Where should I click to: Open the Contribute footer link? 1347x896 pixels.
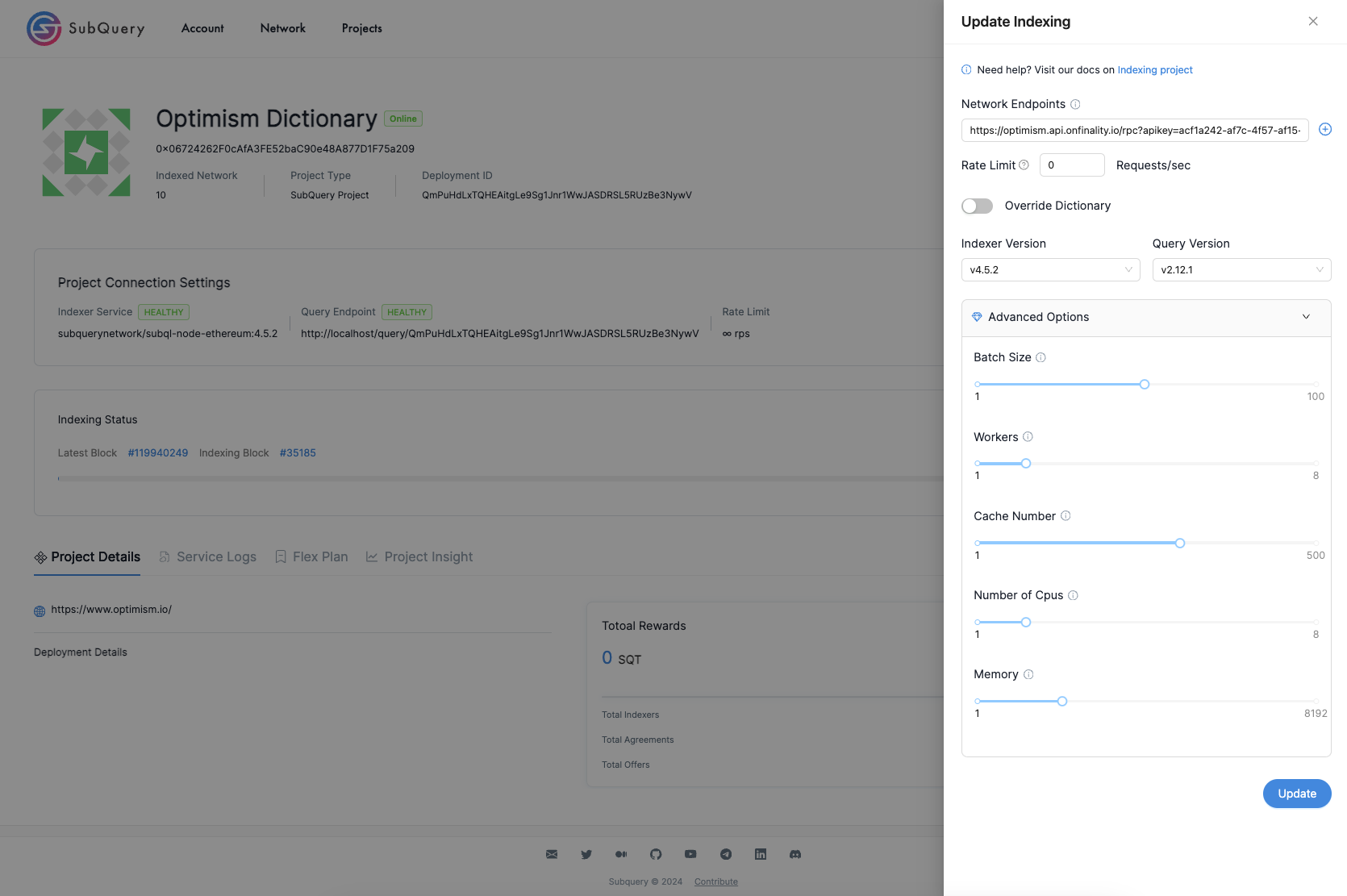[716, 881]
